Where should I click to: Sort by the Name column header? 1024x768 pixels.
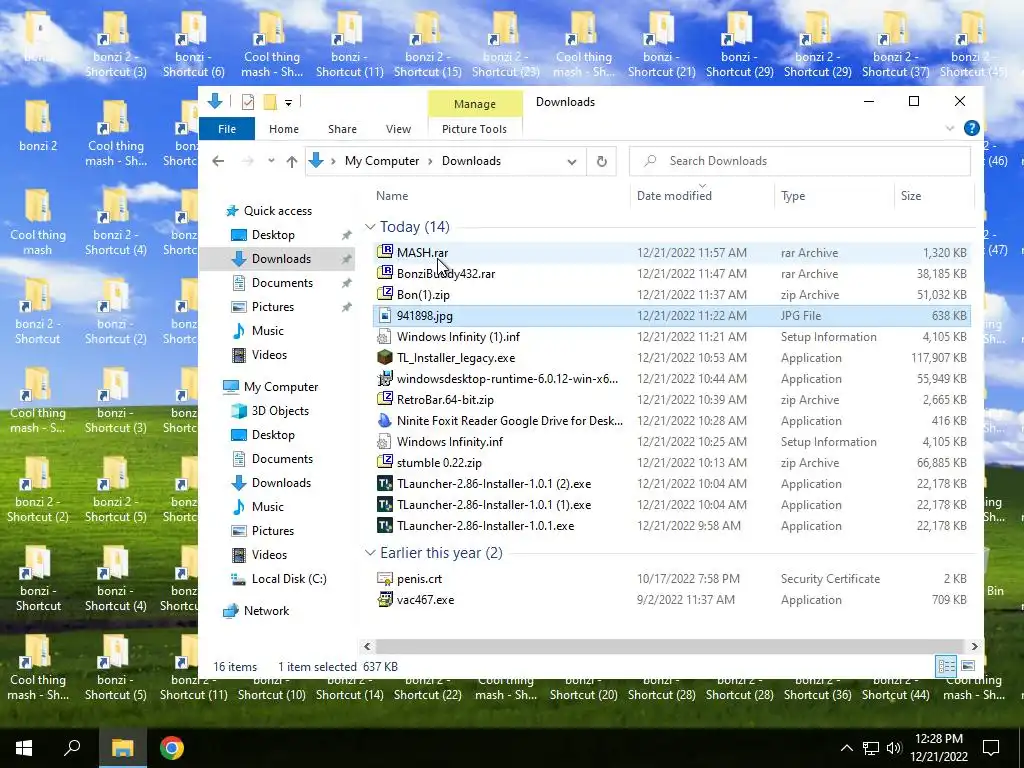point(392,196)
